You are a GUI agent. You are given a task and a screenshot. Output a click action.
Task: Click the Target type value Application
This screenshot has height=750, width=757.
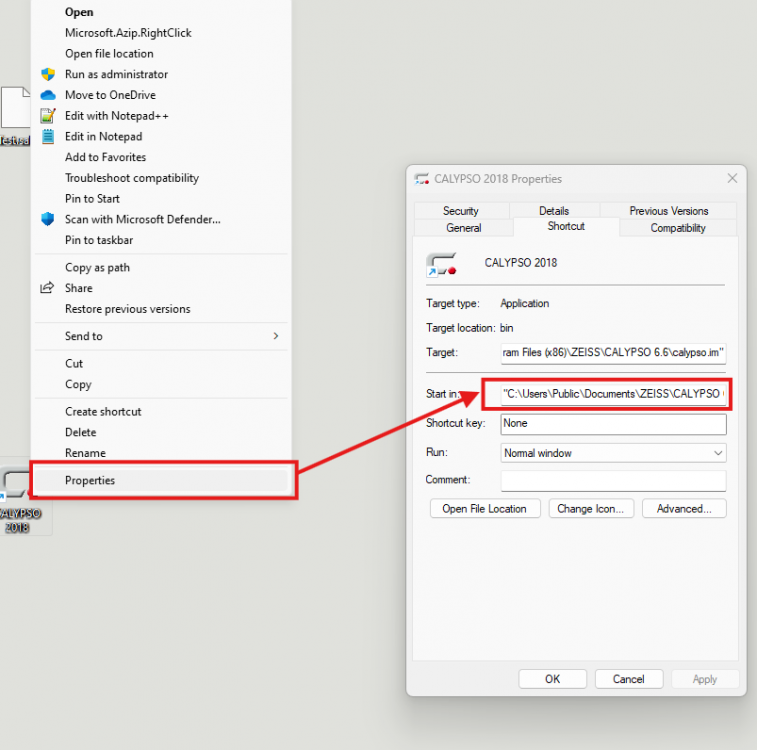pyautogui.click(x=525, y=304)
